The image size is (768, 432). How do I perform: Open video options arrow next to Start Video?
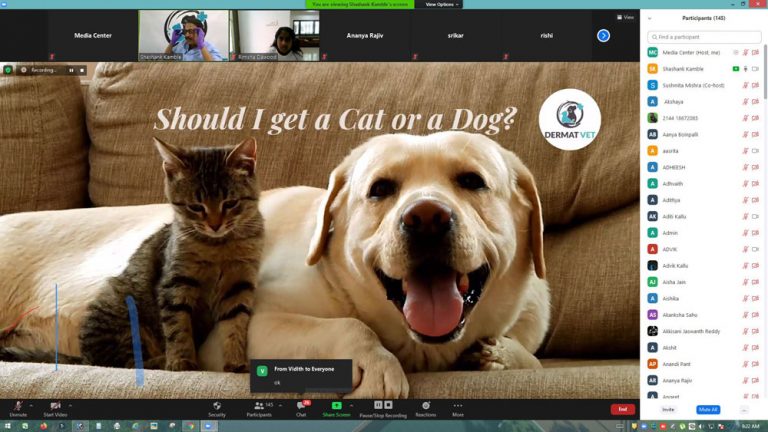pyautogui.click(x=71, y=406)
